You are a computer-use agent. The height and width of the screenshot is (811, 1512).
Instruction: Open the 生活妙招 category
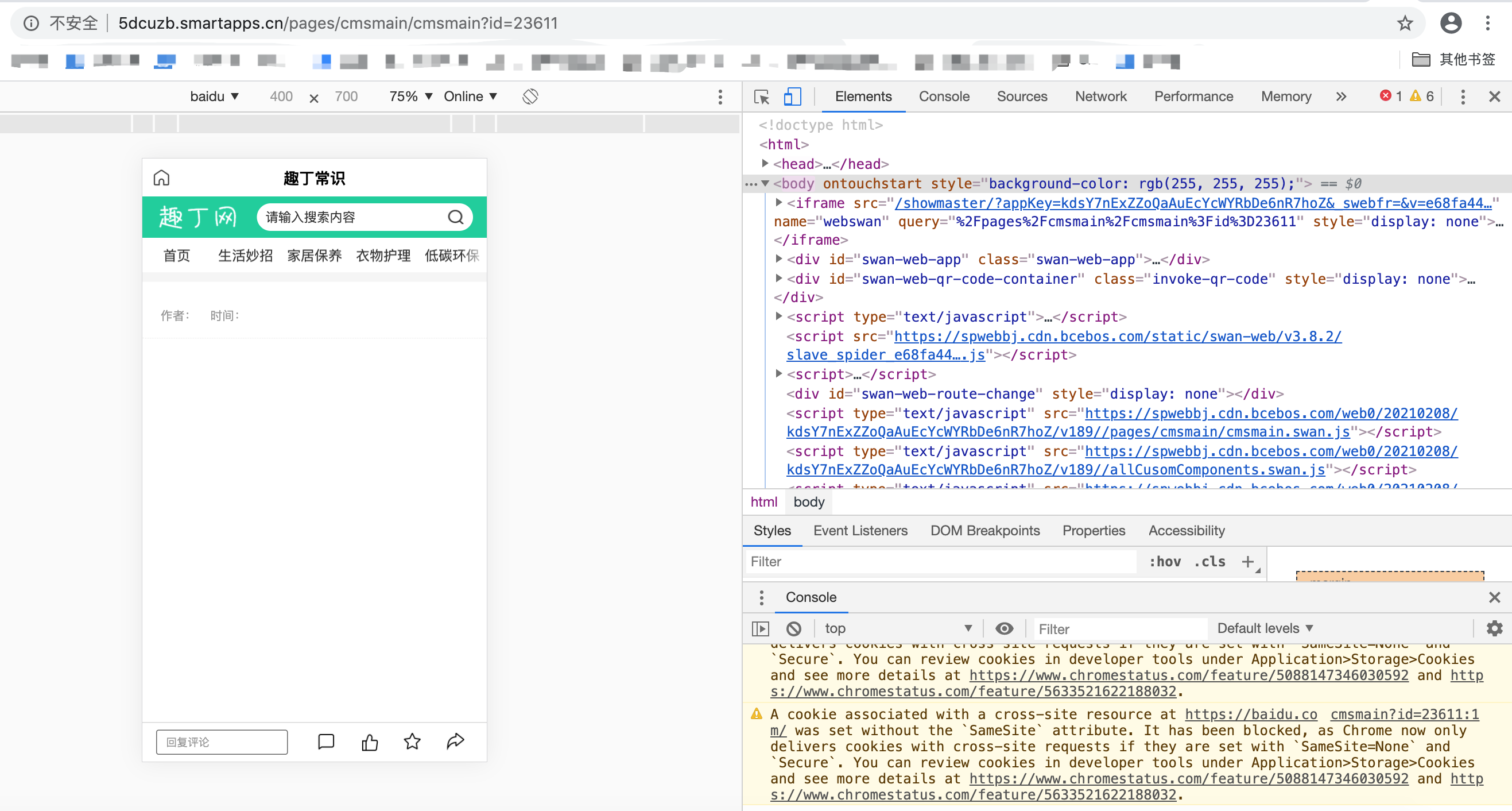coord(245,256)
